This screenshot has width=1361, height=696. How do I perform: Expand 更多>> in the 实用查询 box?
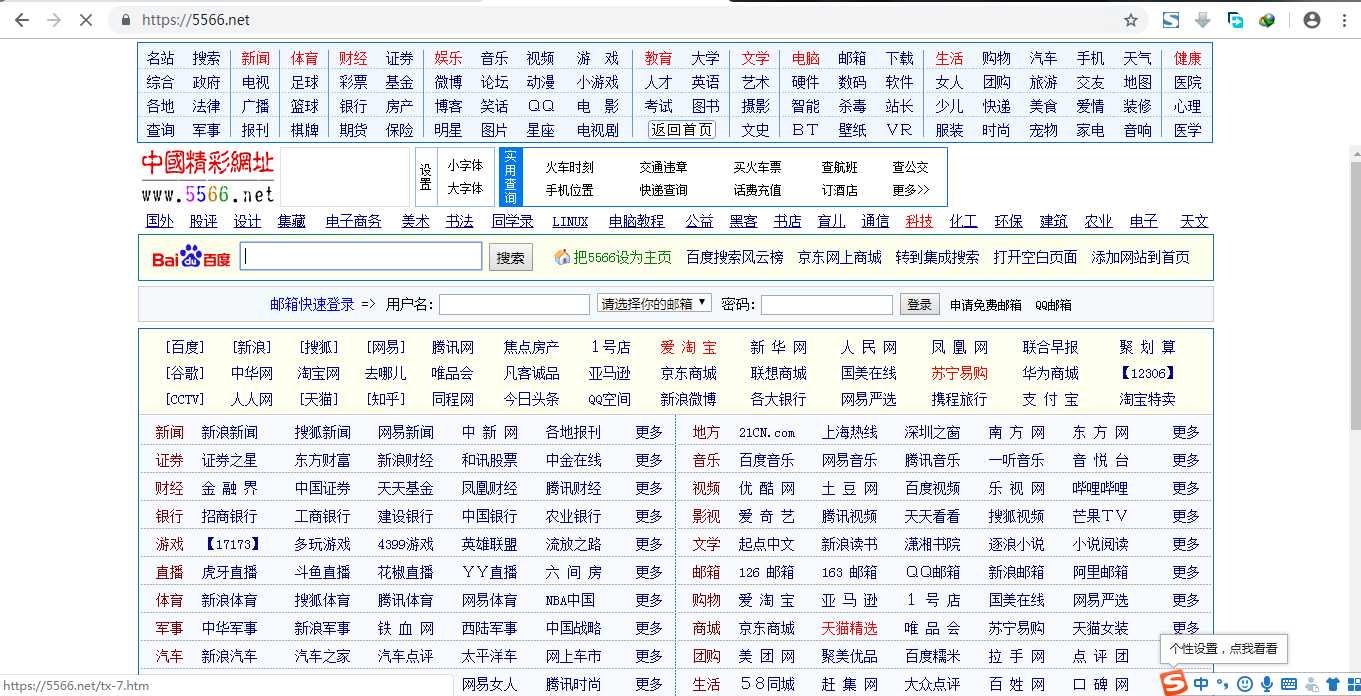coord(911,190)
